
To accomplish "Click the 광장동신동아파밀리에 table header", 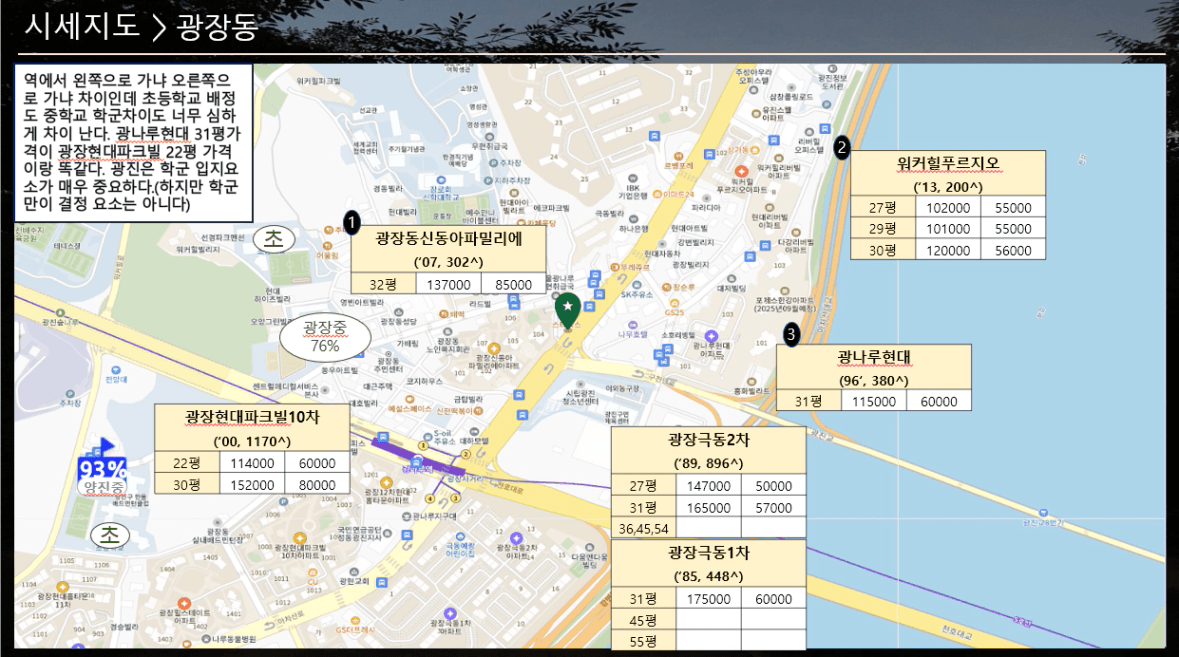I will coord(448,239).
